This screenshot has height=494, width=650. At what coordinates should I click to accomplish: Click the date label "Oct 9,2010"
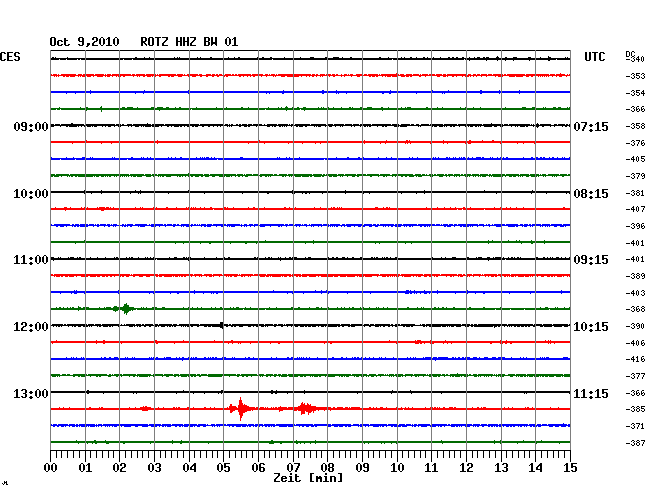pyautogui.click(x=84, y=42)
